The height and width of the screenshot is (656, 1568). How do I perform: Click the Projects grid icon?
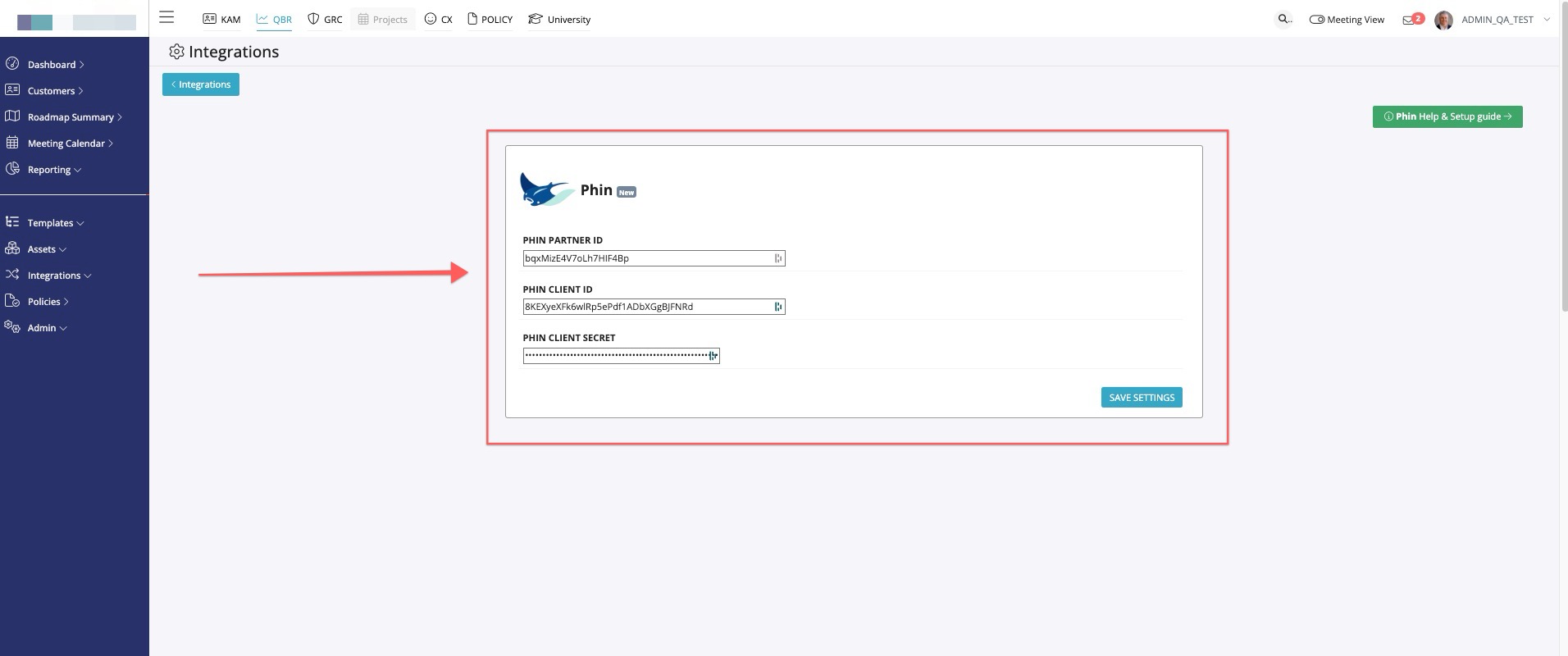pyautogui.click(x=363, y=19)
